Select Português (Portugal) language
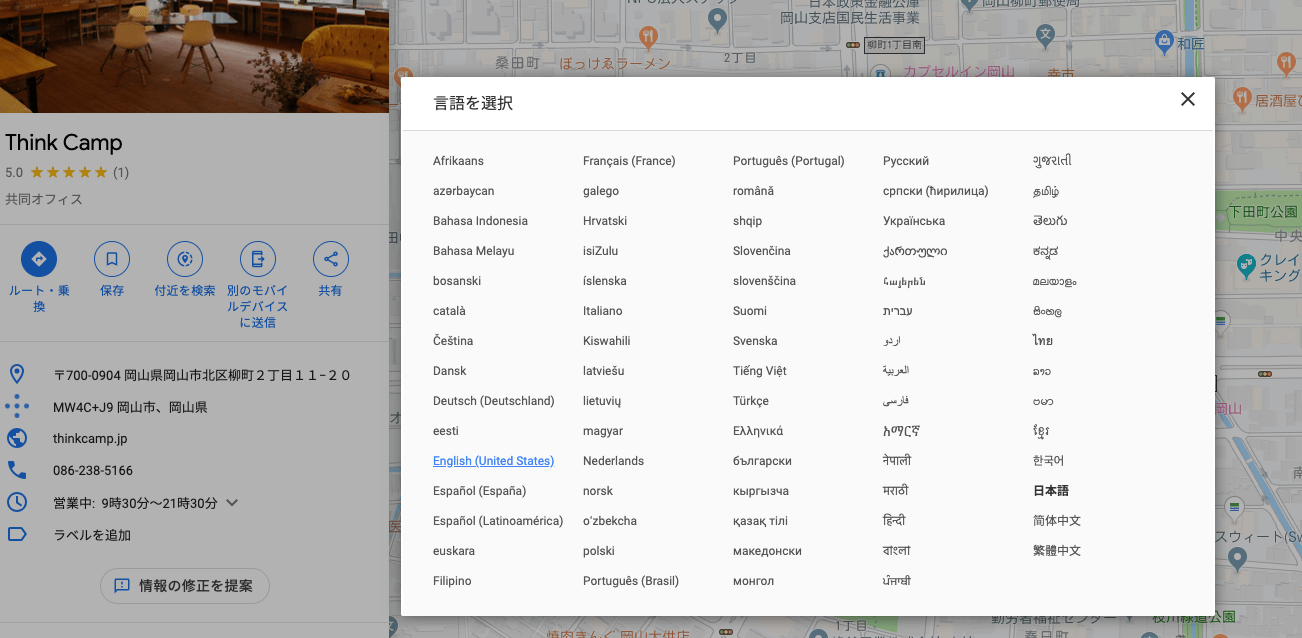This screenshot has width=1302, height=638. [789, 161]
